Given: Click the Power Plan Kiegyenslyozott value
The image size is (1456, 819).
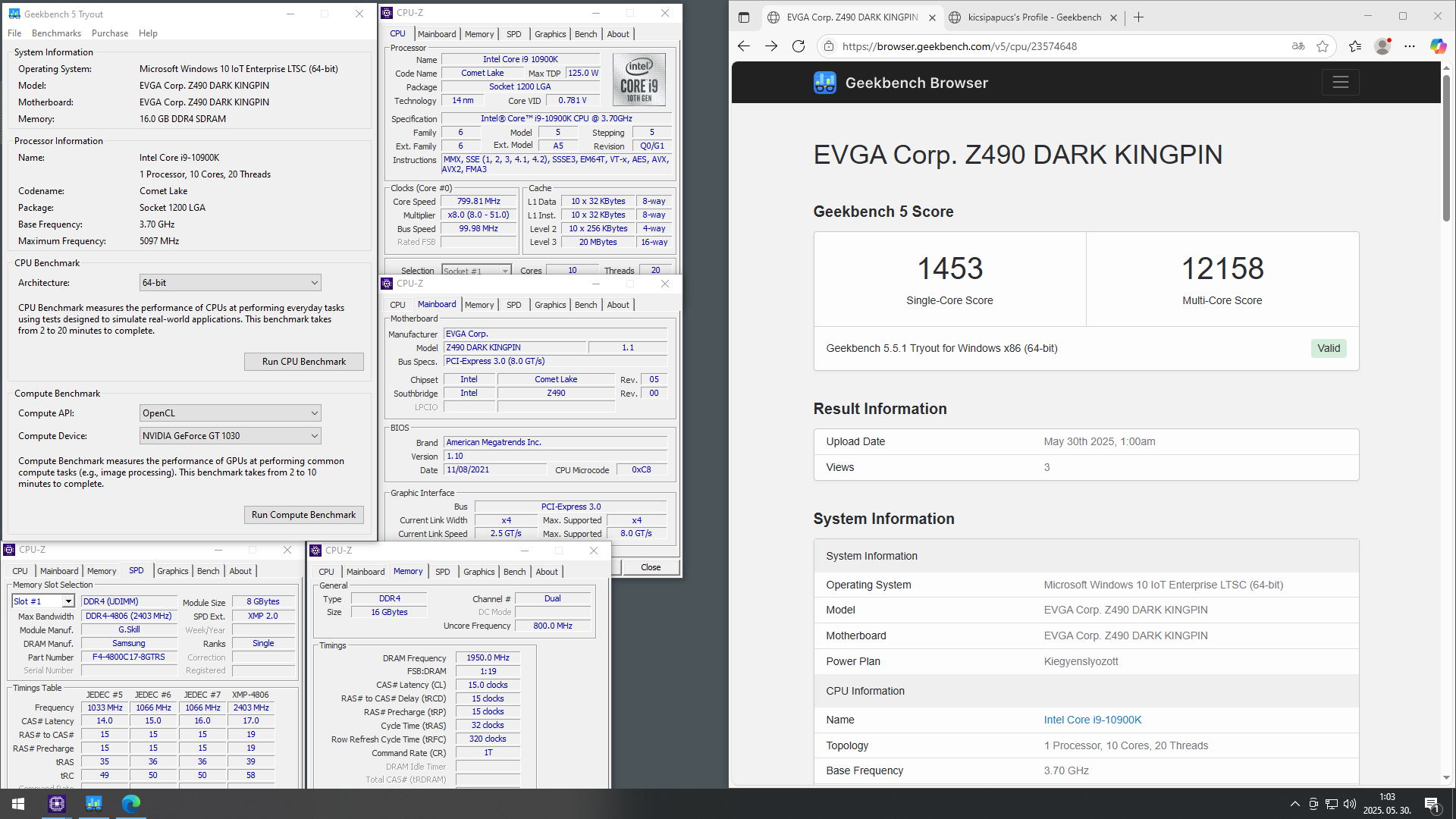Looking at the screenshot, I should coord(1081,661).
